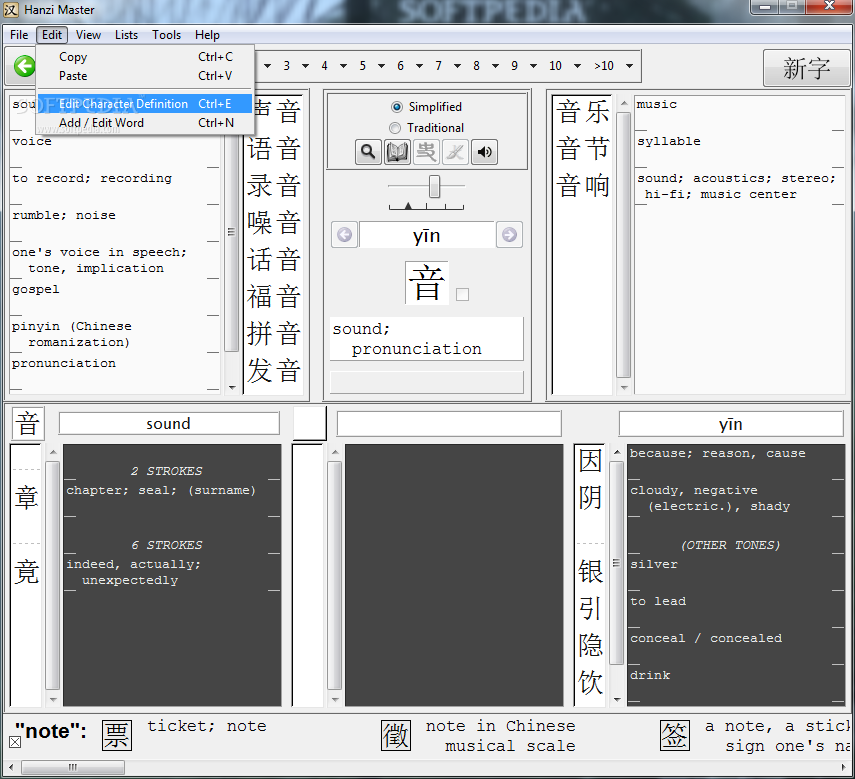Click the 票 character box in note bar

pyautogui.click(x=117, y=735)
